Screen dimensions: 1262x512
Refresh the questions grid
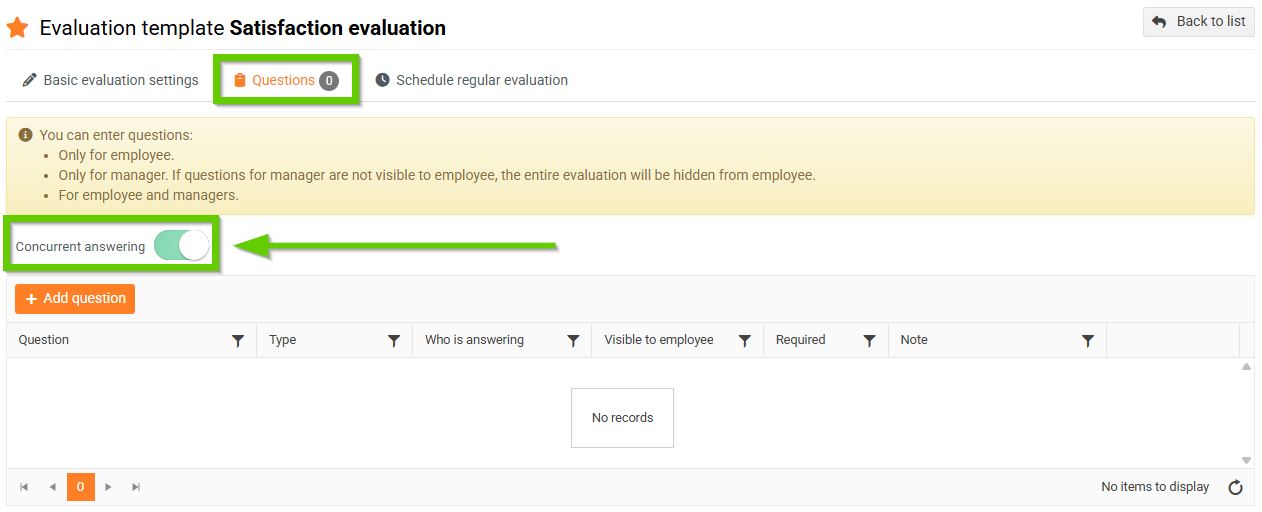point(1235,488)
